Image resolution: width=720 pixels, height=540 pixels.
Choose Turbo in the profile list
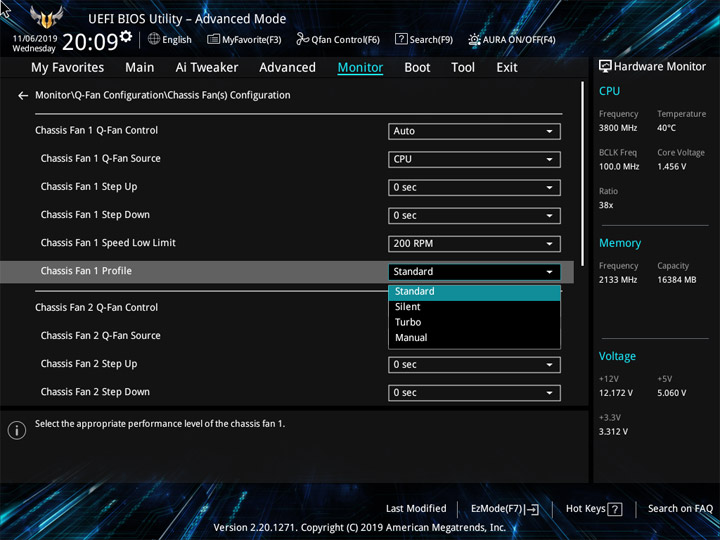474,322
